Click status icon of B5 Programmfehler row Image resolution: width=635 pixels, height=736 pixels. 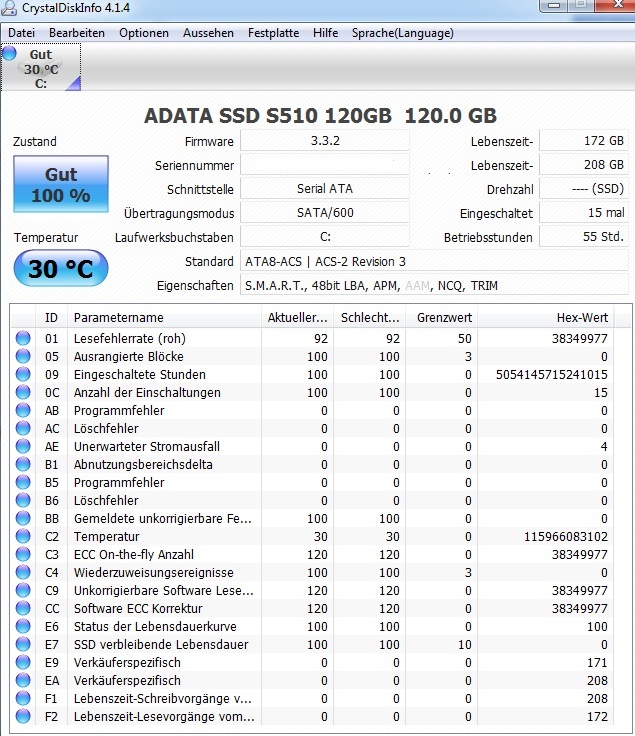[x=23, y=482]
